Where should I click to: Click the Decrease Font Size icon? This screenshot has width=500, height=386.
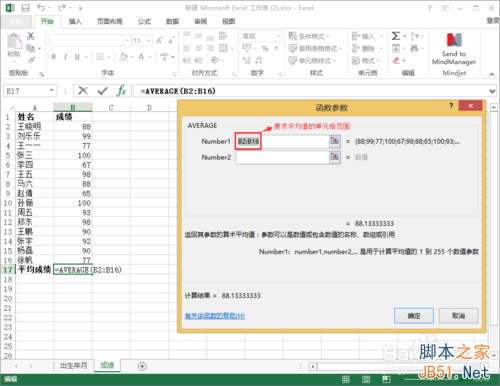point(171,41)
